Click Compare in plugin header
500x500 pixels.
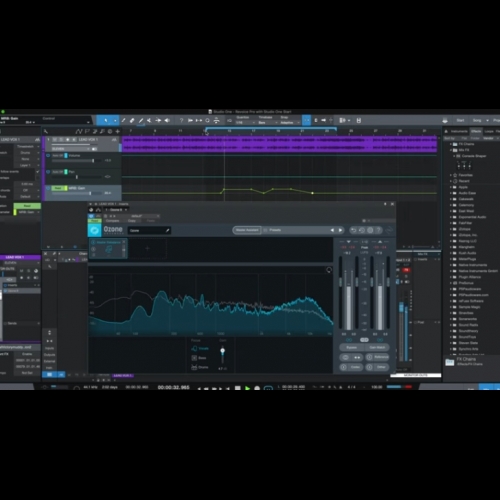point(112,221)
